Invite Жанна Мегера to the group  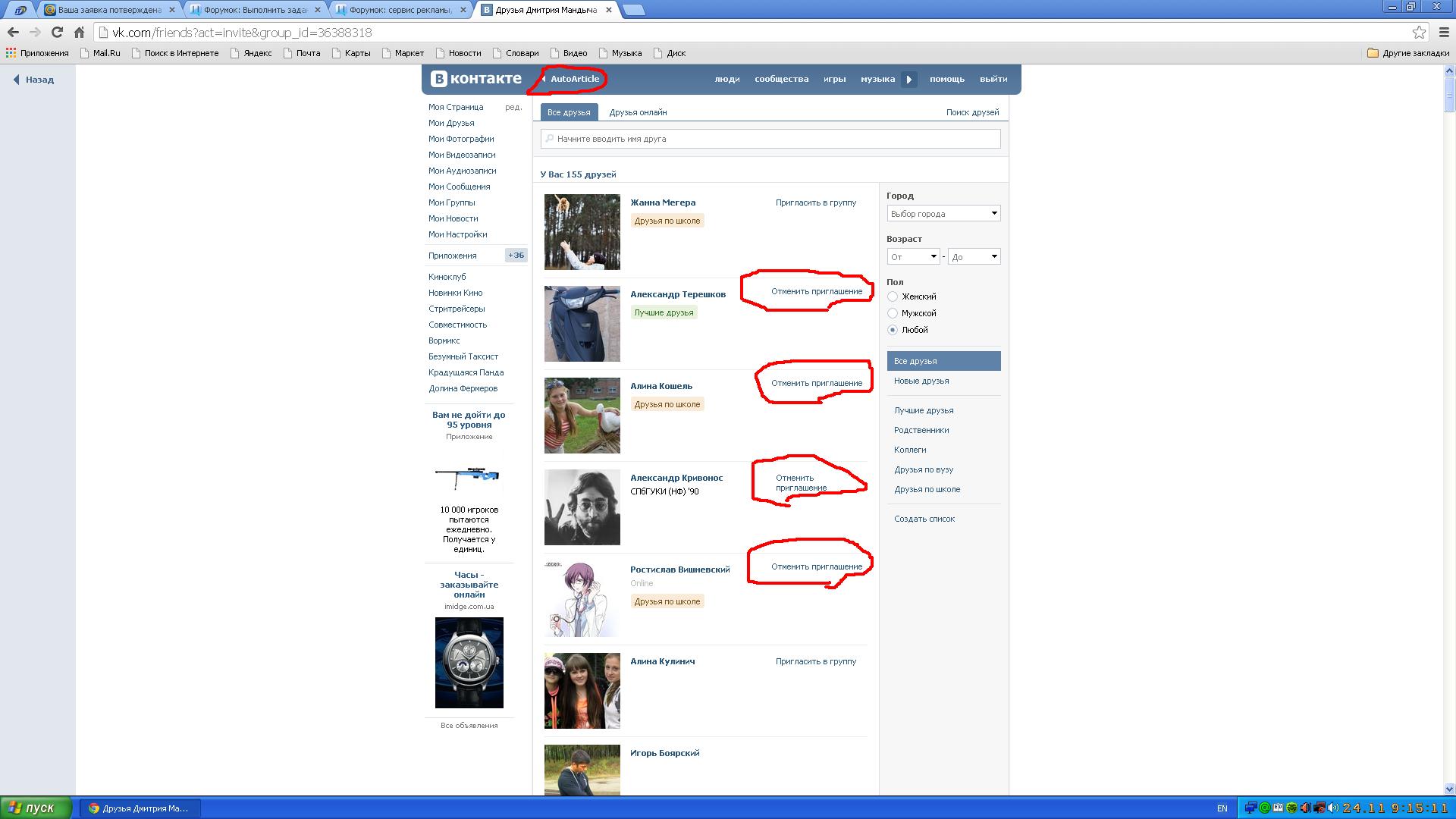tap(815, 202)
